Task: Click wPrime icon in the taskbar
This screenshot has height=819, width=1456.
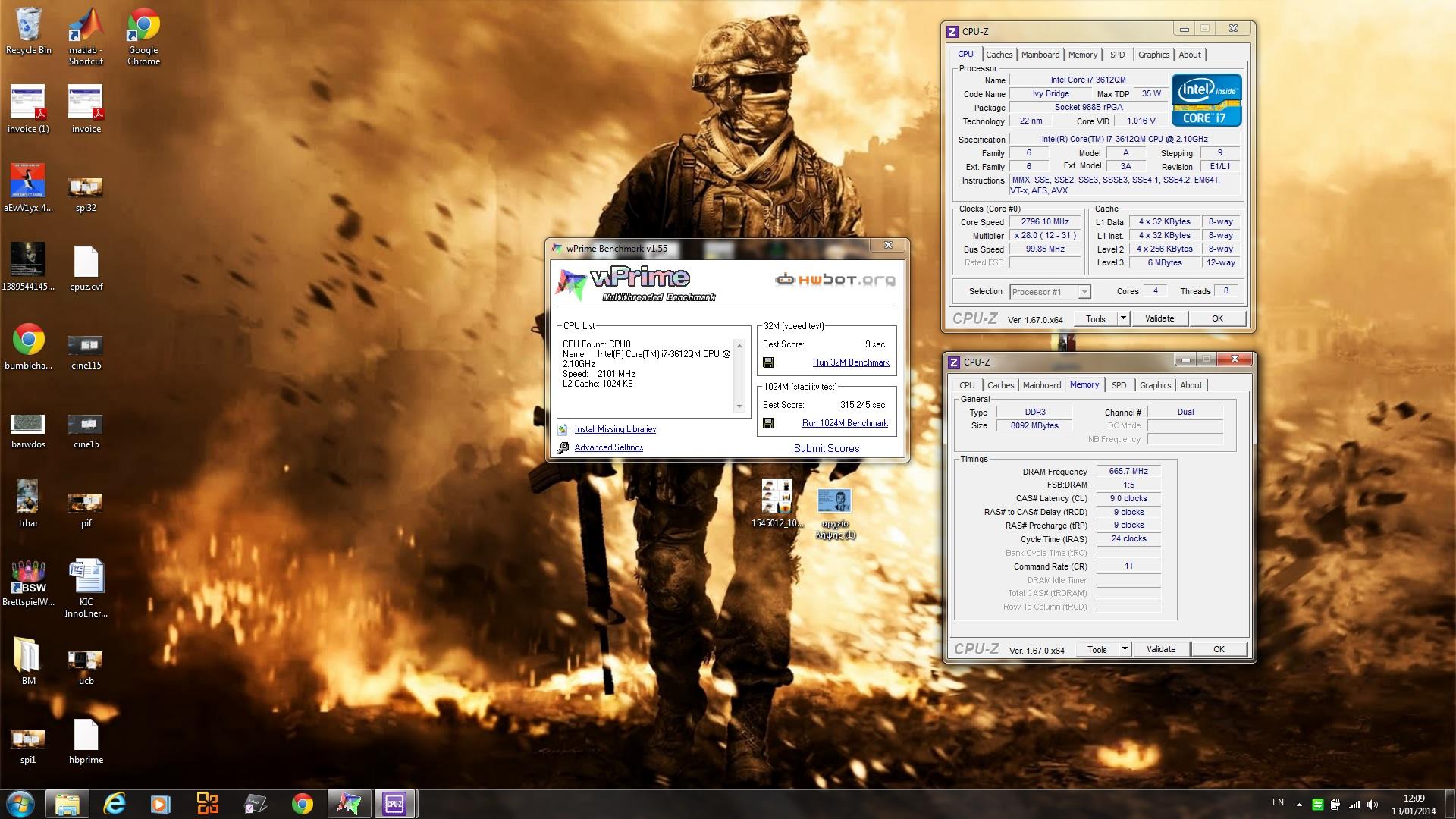Action: click(349, 803)
